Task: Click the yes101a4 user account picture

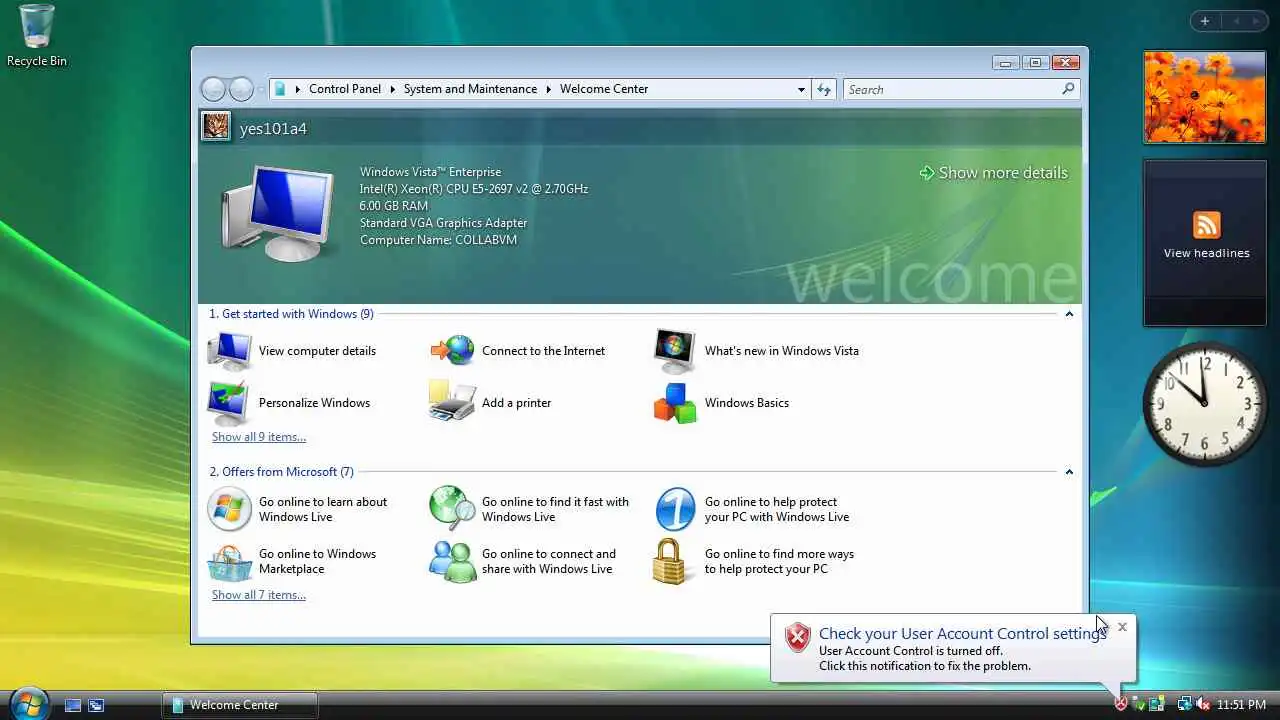Action: 216,126
